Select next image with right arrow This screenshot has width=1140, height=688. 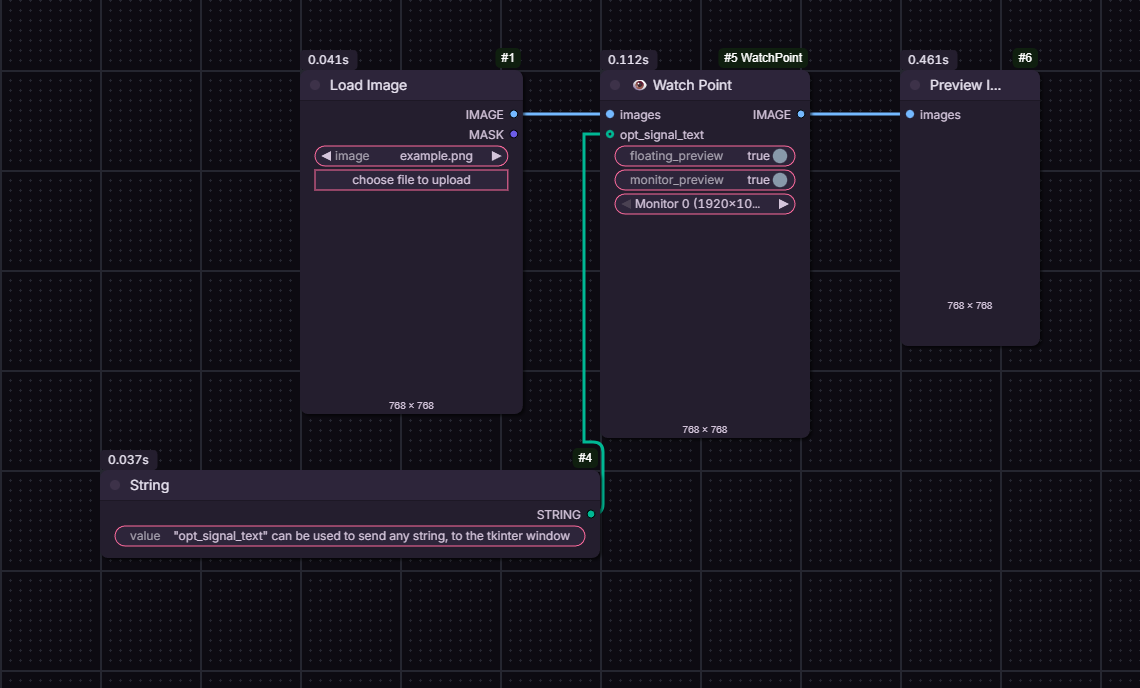click(x=497, y=156)
